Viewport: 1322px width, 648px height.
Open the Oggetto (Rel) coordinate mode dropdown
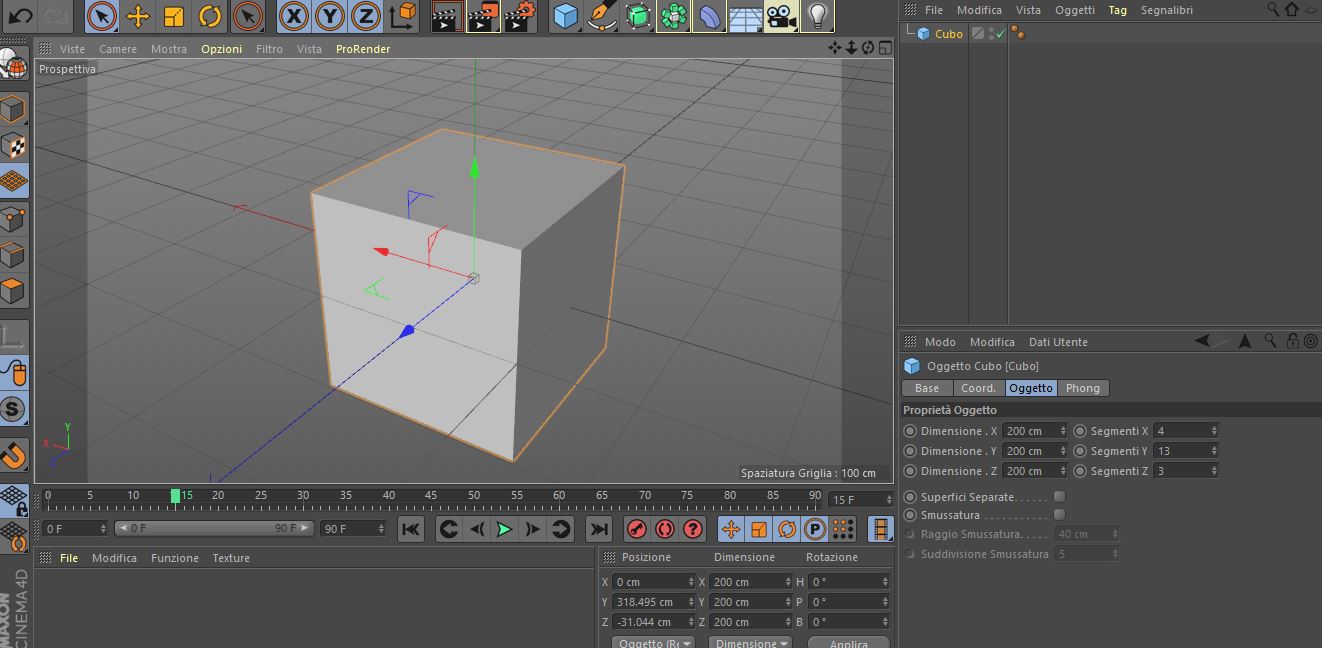653,643
